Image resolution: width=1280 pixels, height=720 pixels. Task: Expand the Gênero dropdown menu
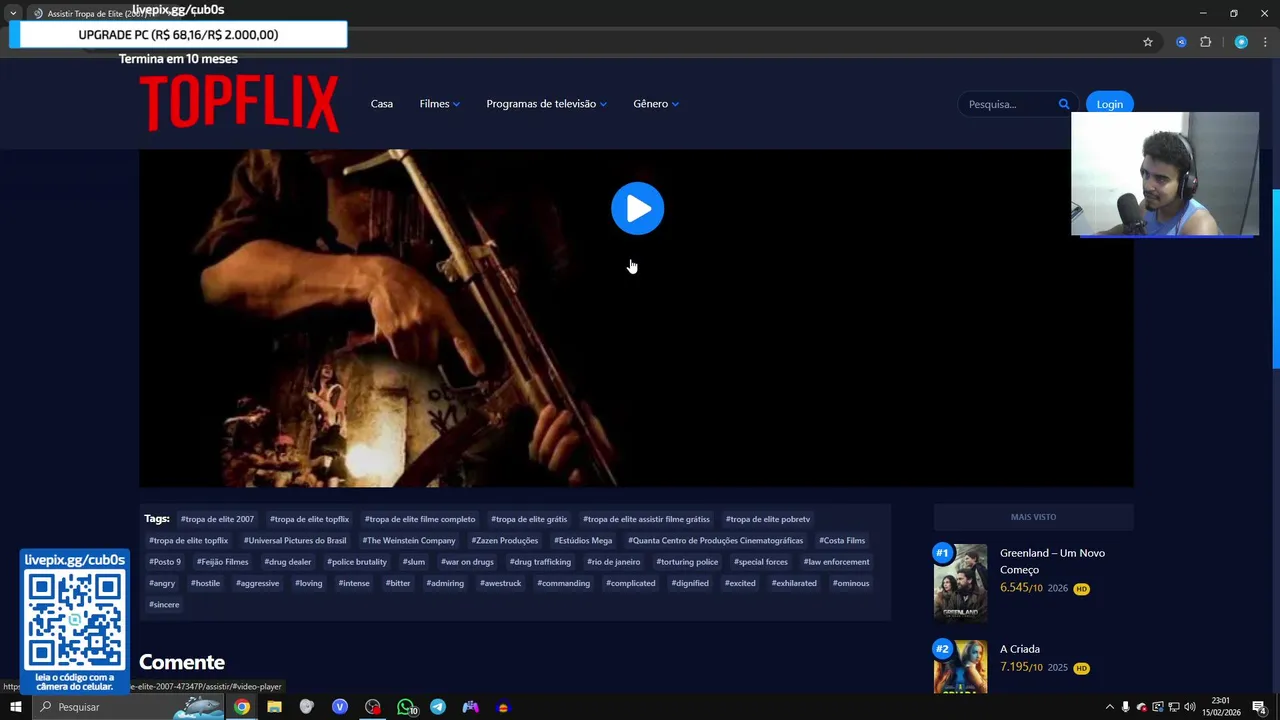point(656,104)
